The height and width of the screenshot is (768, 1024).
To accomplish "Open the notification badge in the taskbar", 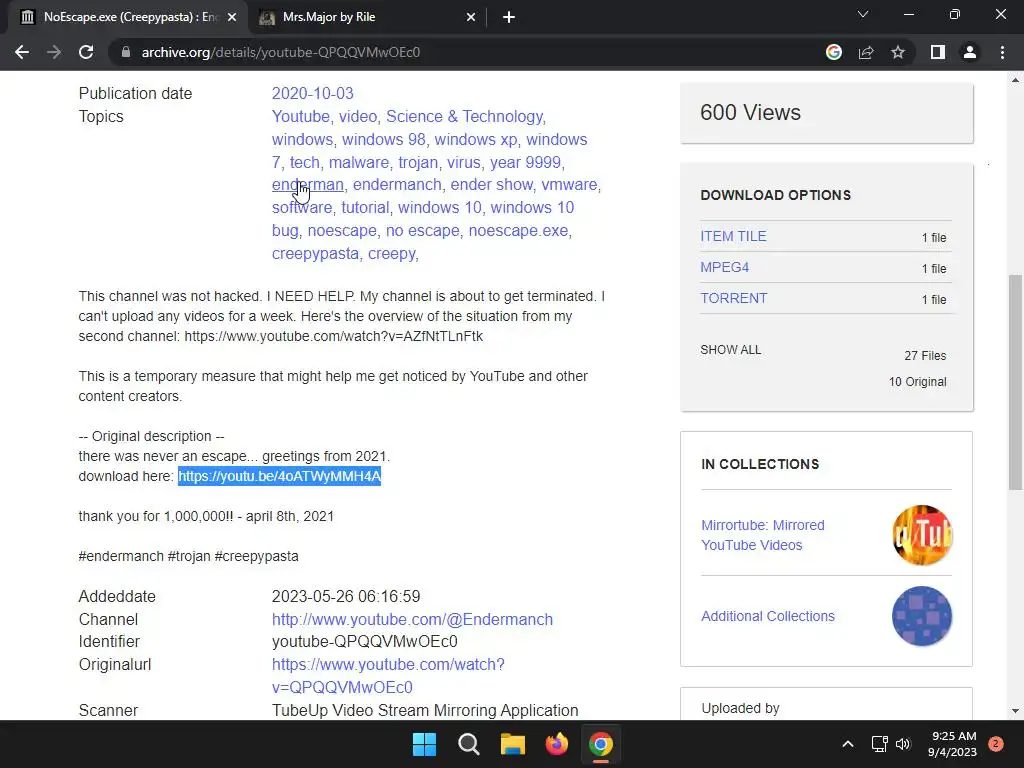I will pyautogui.click(x=996, y=744).
